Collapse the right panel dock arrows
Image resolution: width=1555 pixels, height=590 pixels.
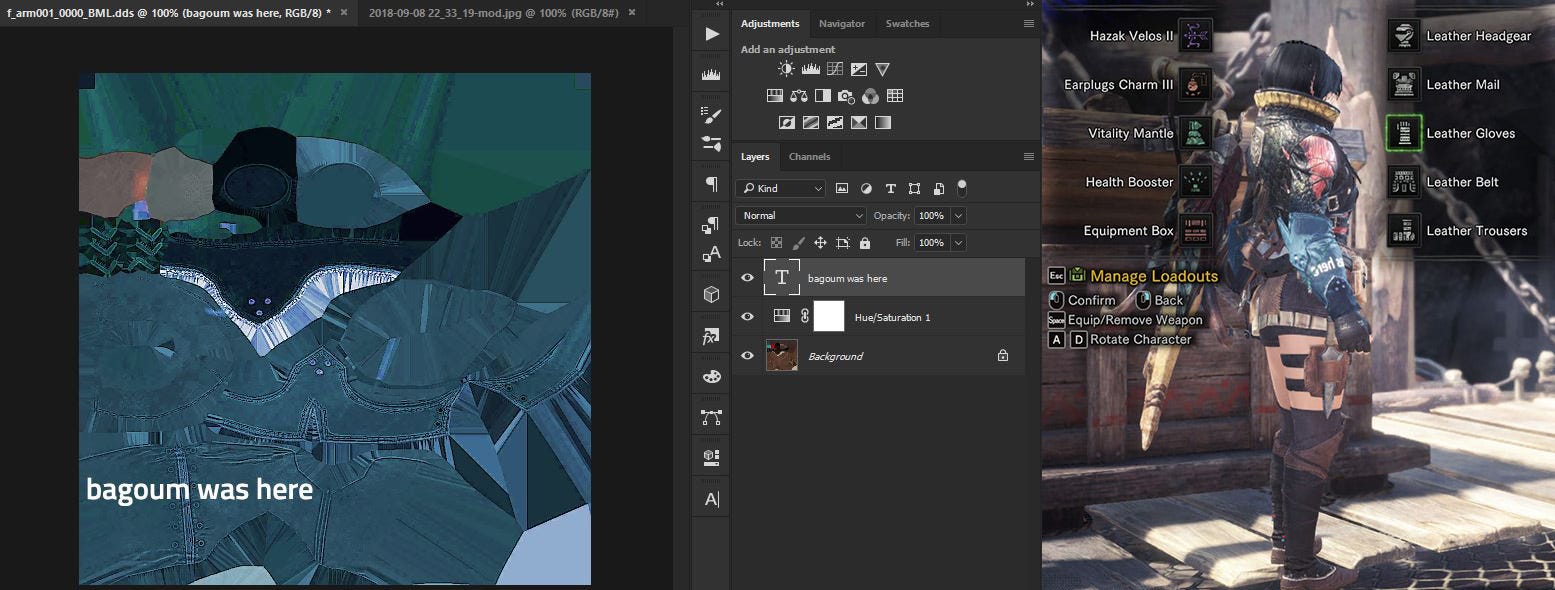(1030, 4)
